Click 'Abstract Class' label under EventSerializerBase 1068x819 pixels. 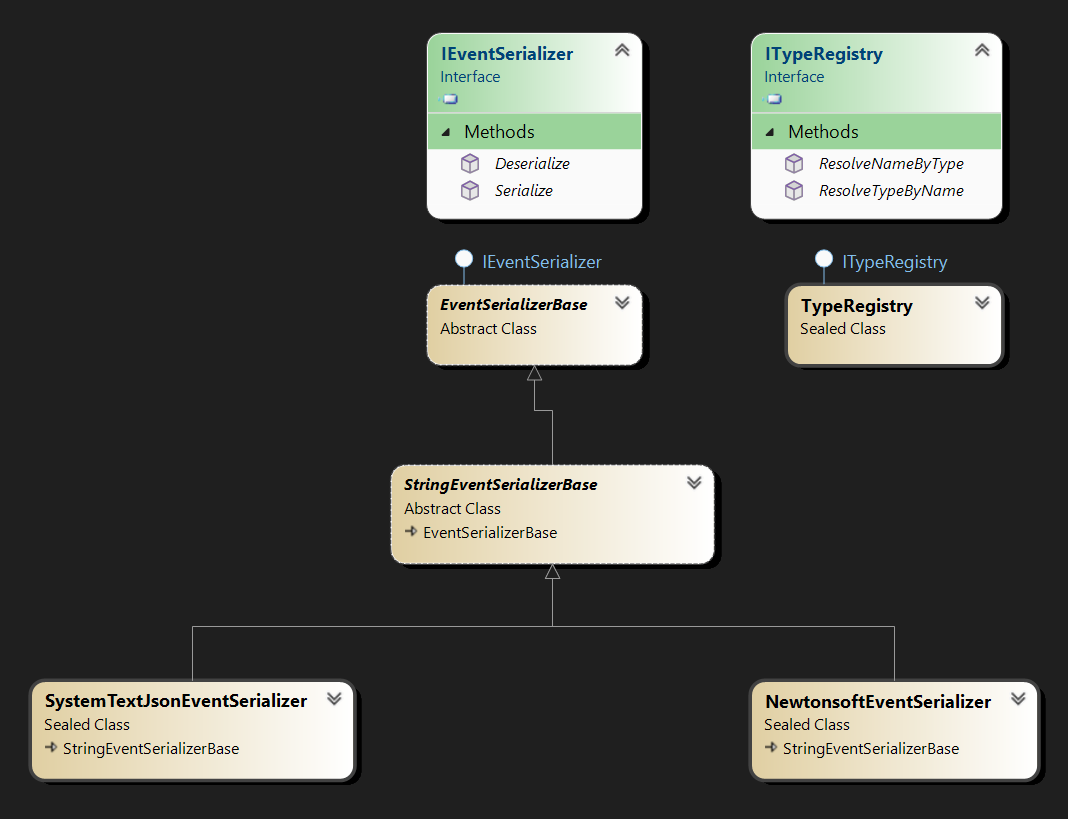[x=488, y=328]
